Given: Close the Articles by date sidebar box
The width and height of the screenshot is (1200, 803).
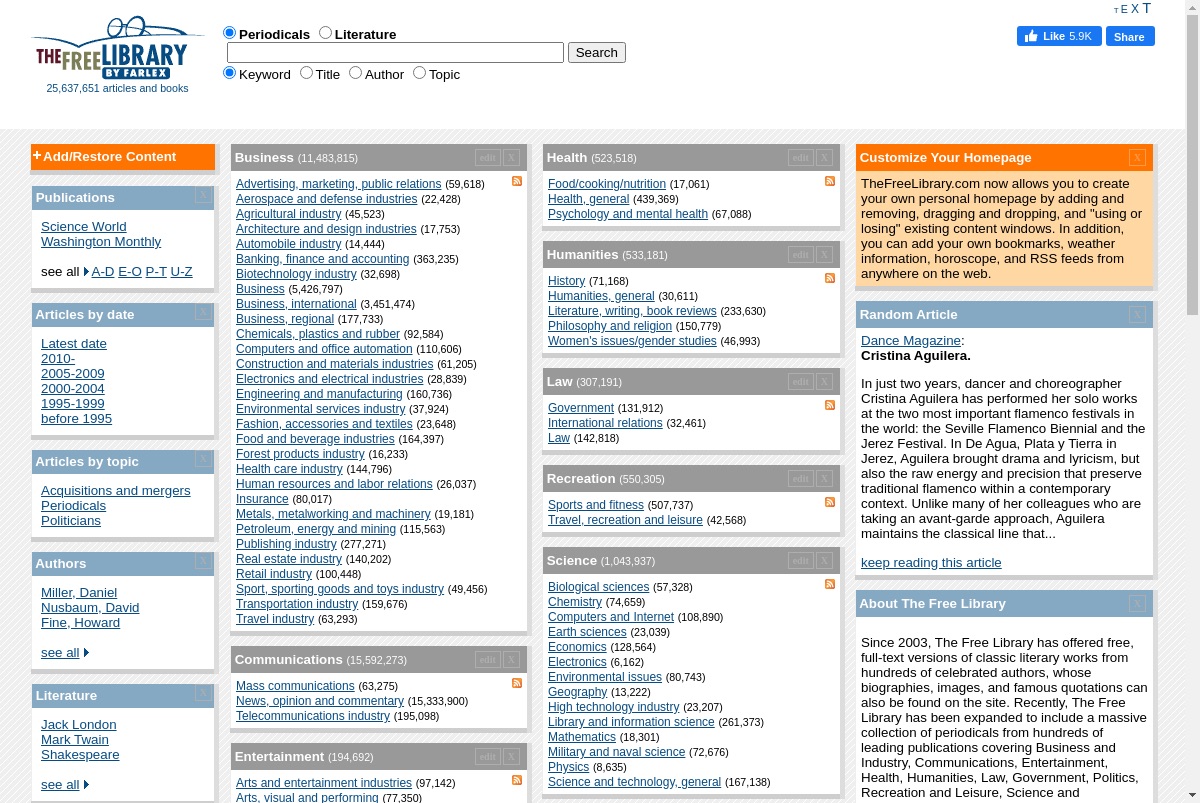Looking at the screenshot, I should coord(203,312).
